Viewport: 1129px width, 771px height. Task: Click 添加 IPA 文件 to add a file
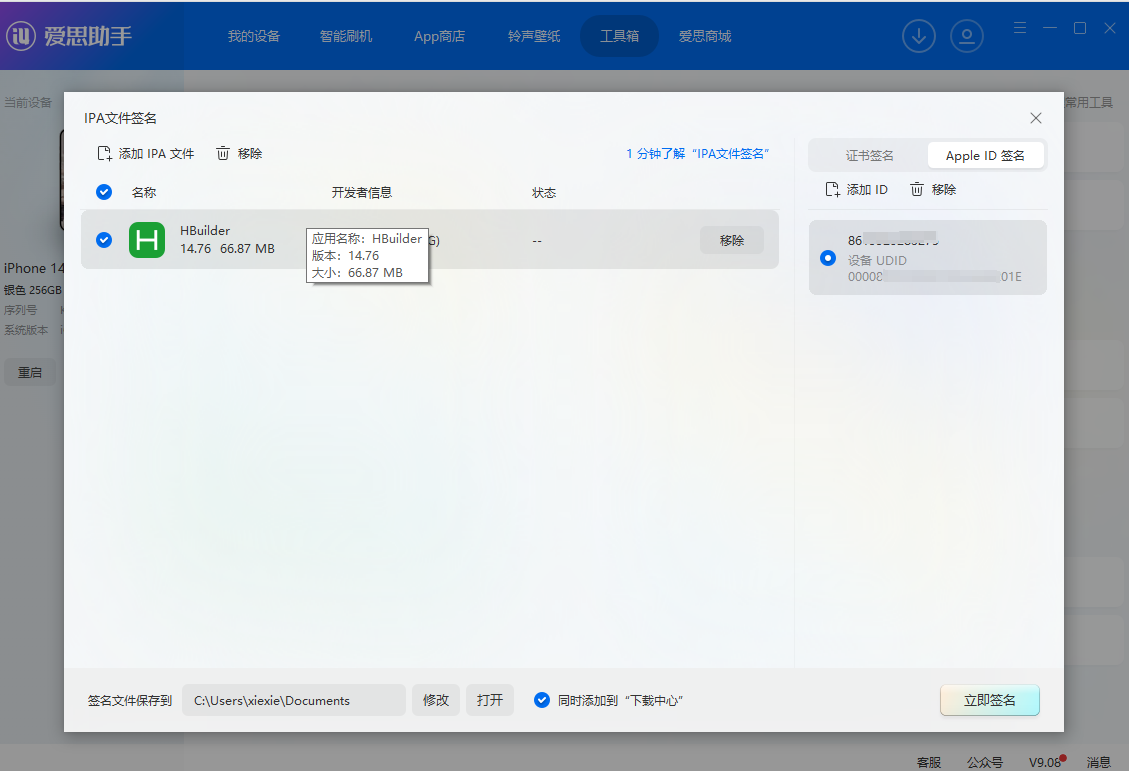146,153
